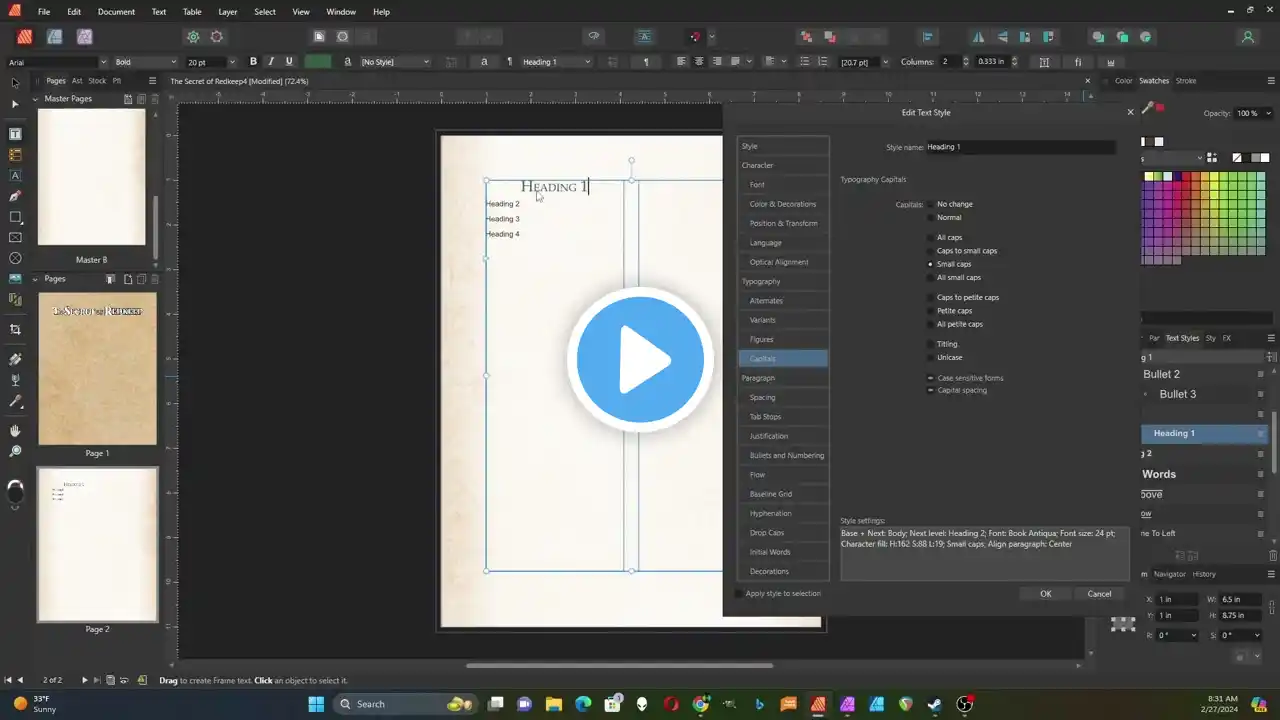Expand the Opacity percentage dropdown
The image size is (1280, 720).
(1269, 113)
